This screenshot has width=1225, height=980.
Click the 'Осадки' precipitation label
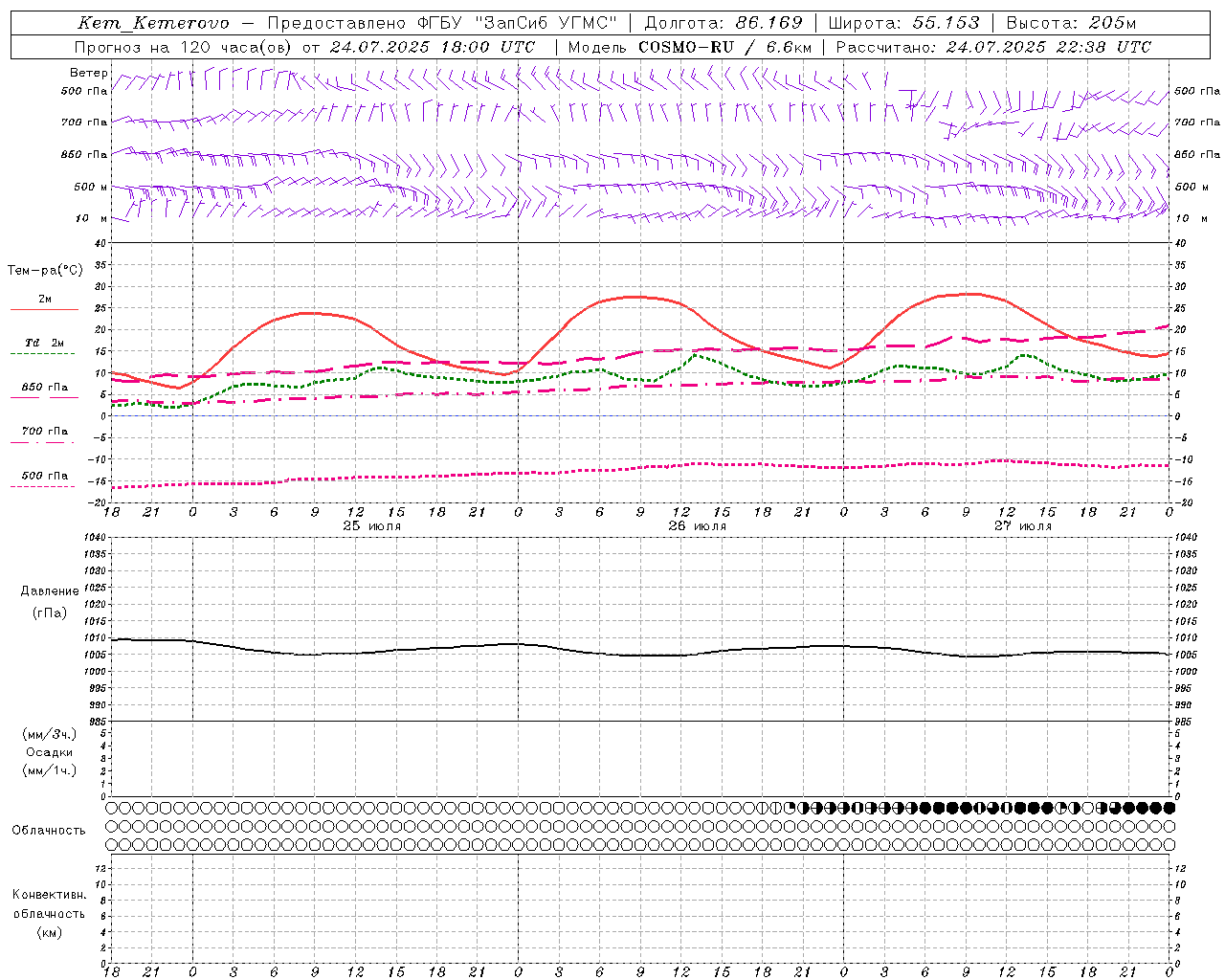click(x=50, y=752)
